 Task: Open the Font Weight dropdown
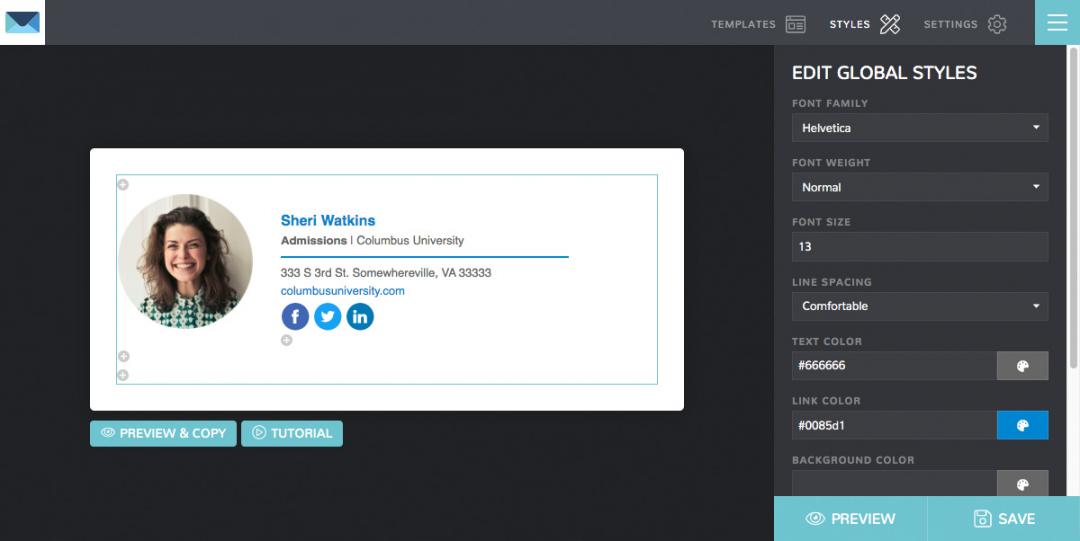pos(920,187)
